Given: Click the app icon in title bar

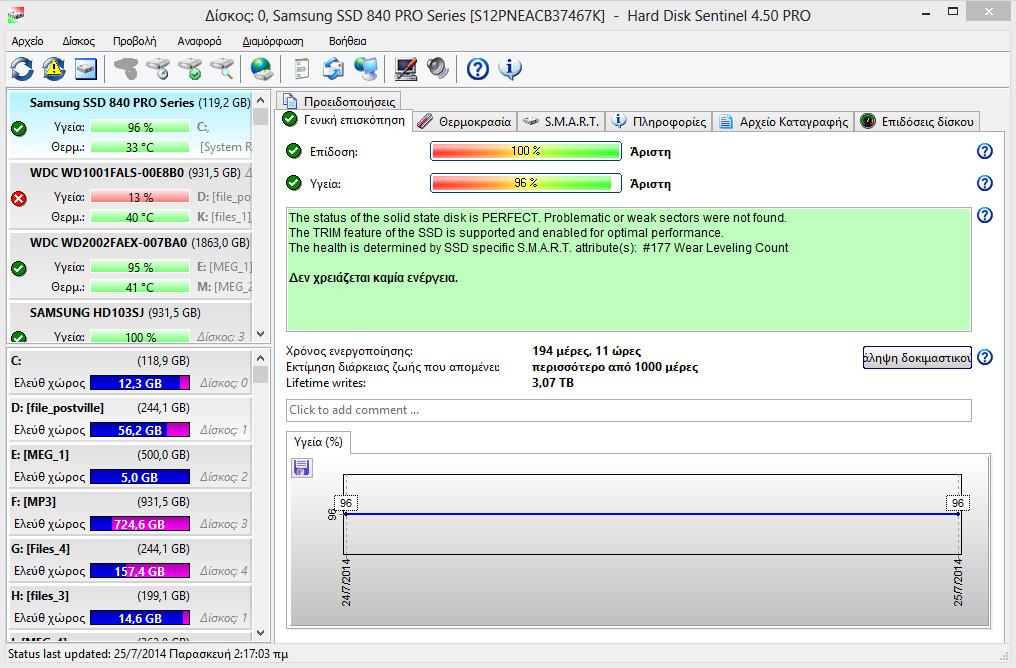Looking at the screenshot, I should [x=16, y=14].
